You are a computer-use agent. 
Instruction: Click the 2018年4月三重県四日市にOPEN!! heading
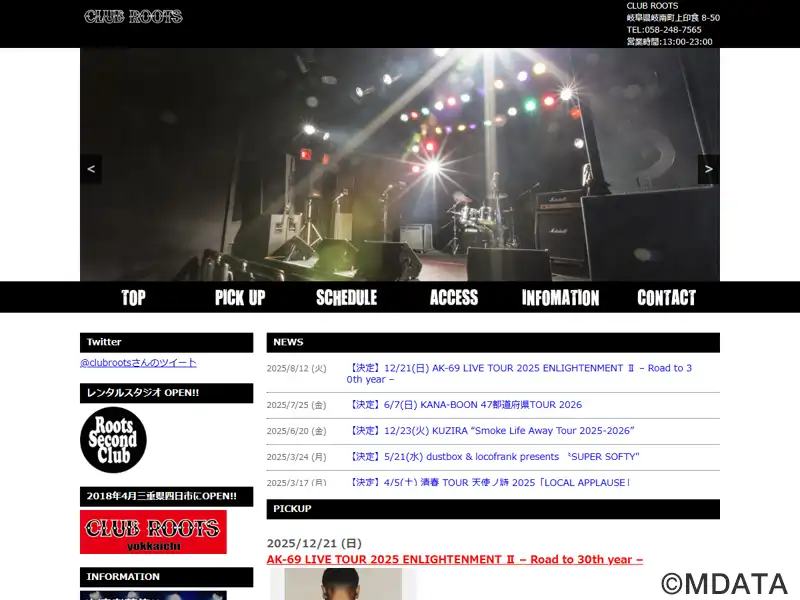[166, 496]
